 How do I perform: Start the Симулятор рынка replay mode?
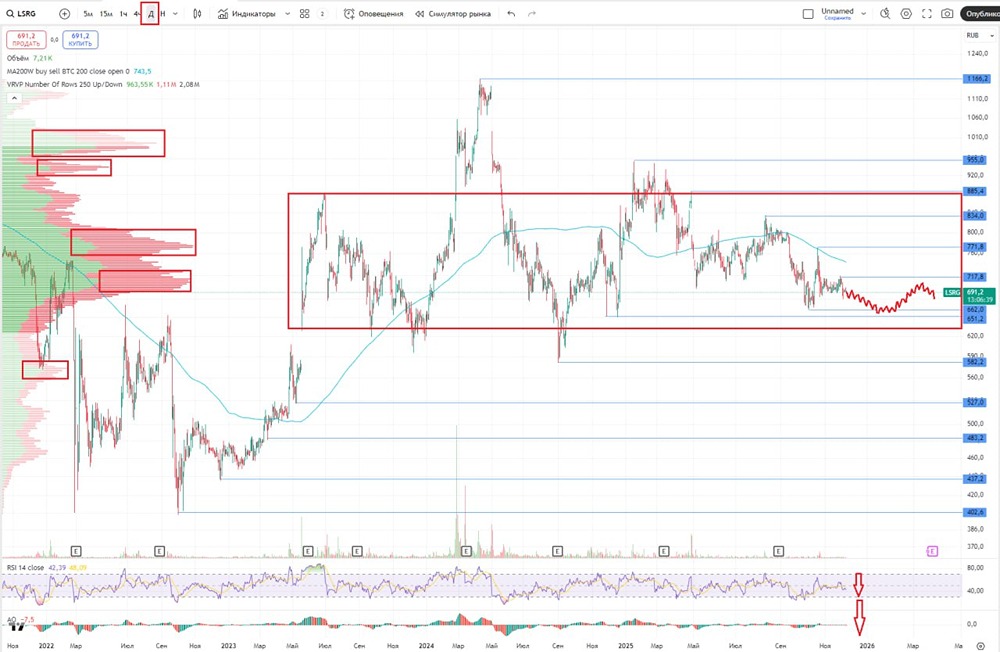pyautogui.click(x=453, y=13)
